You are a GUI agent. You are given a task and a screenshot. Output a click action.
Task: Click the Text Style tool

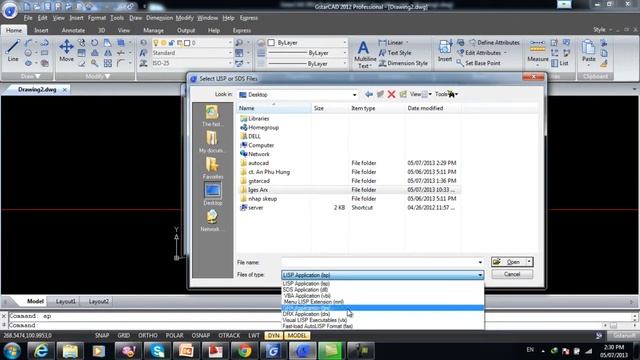(x=395, y=53)
